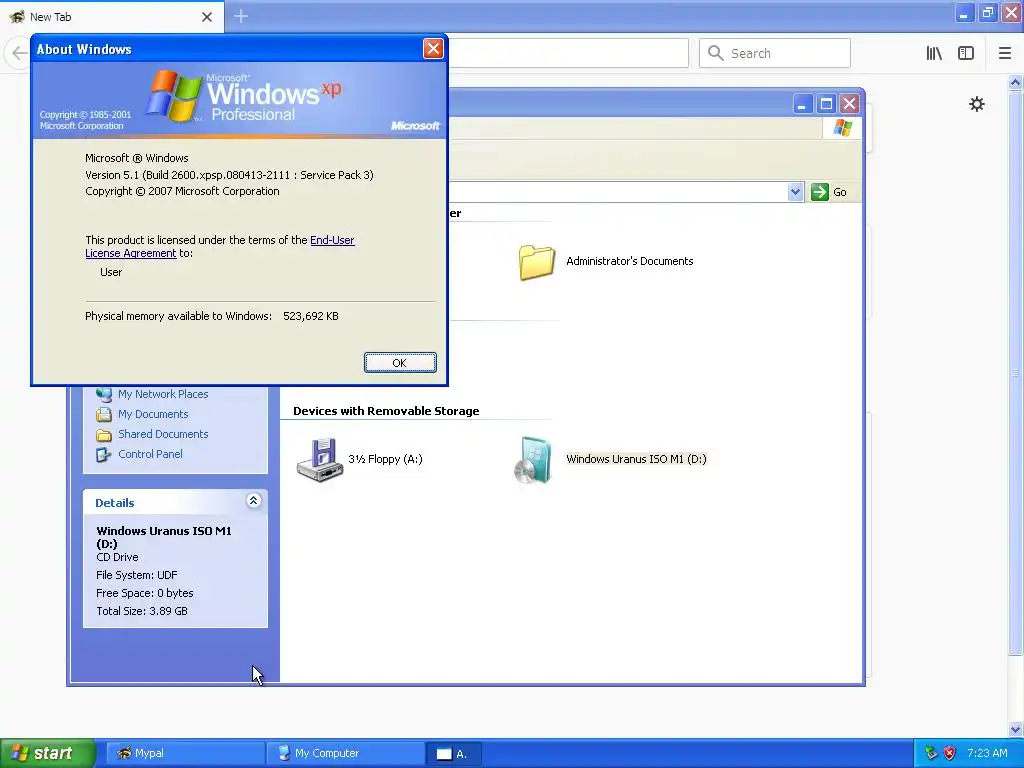
Task: Click the Administrator's Documents label
Action: pyautogui.click(x=630, y=261)
